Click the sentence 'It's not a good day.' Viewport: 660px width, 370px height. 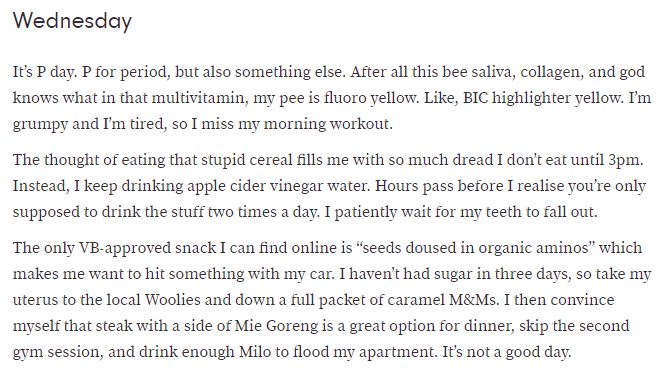coord(506,353)
